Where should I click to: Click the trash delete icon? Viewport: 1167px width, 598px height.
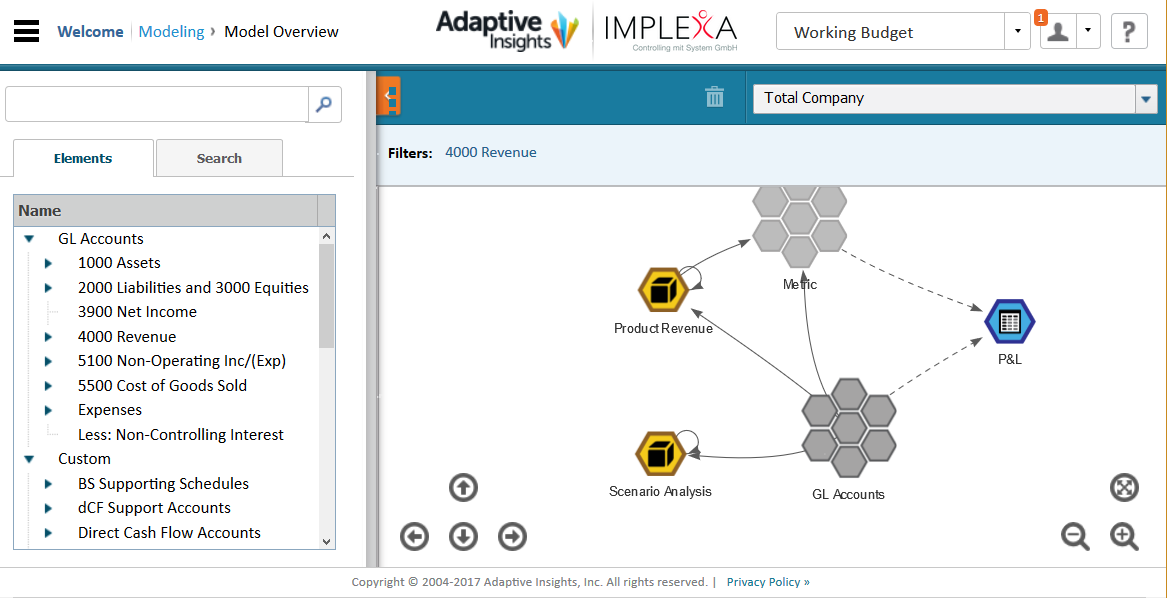click(x=714, y=97)
